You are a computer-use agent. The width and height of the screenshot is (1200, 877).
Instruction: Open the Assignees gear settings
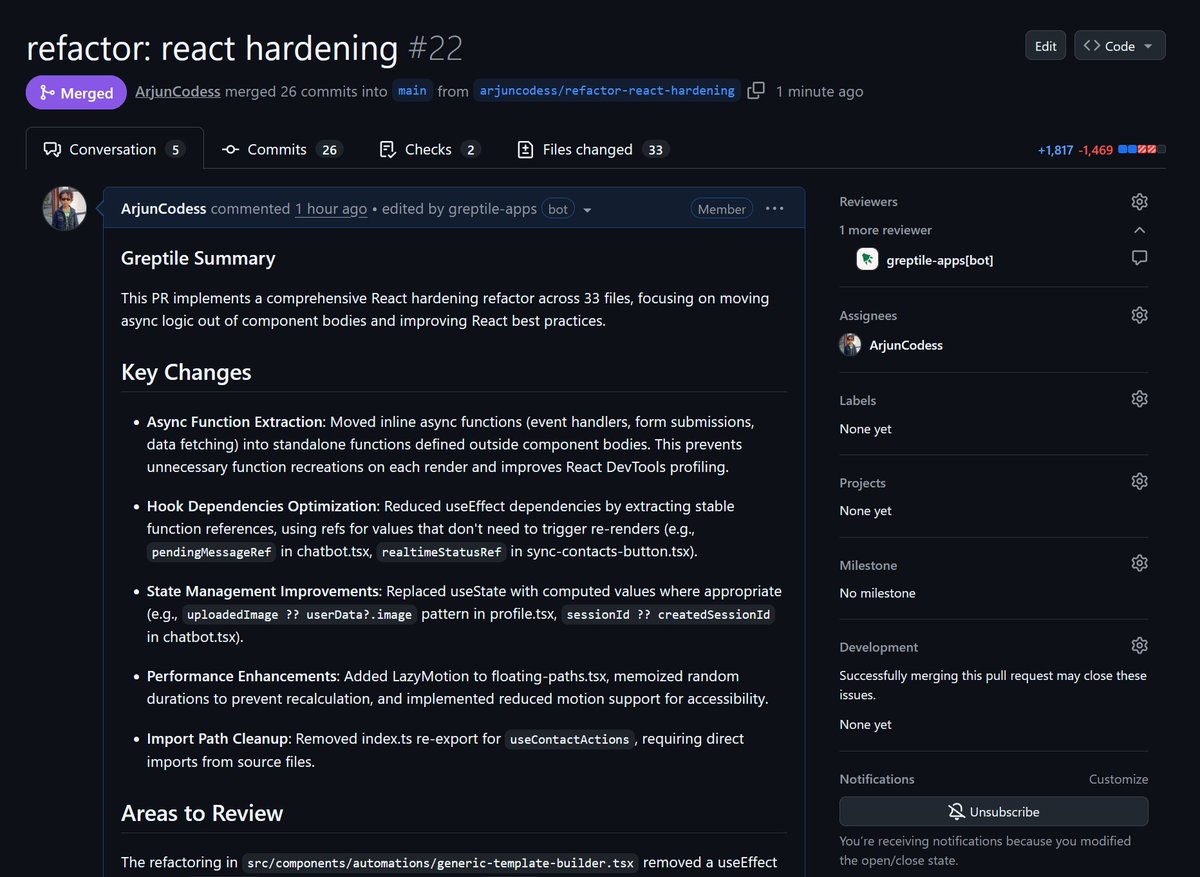coord(1139,315)
